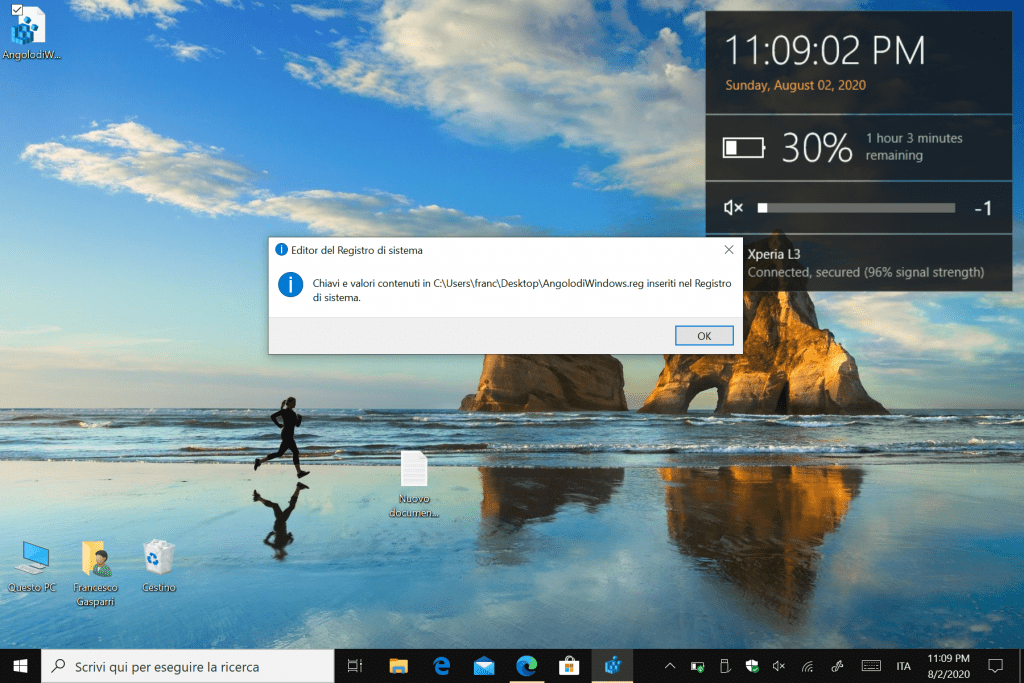Open Windows Security shield tray icon
The width and height of the screenshot is (1024, 683).
[752, 666]
